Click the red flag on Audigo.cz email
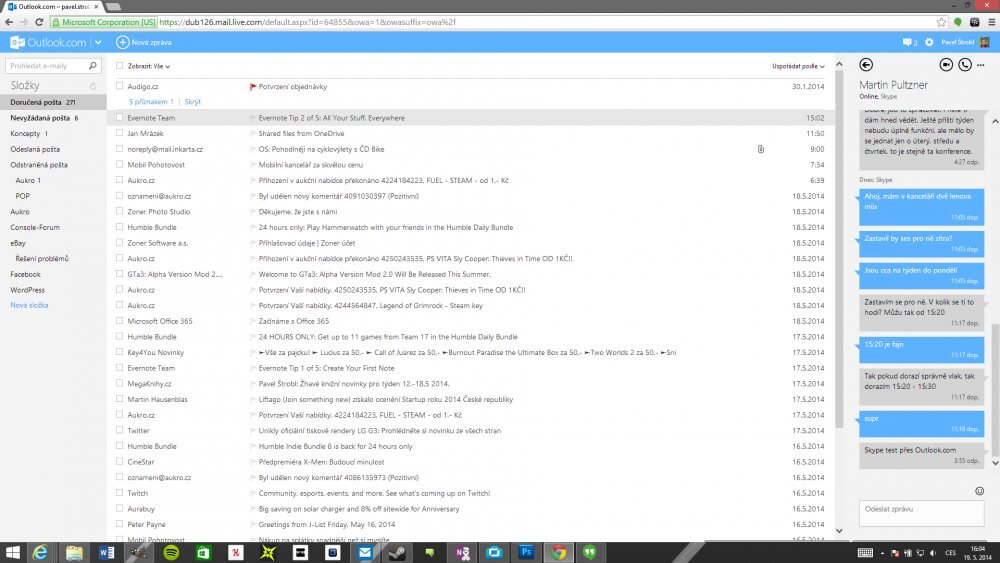The height and width of the screenshot is (563, 1000). [253, 87]
